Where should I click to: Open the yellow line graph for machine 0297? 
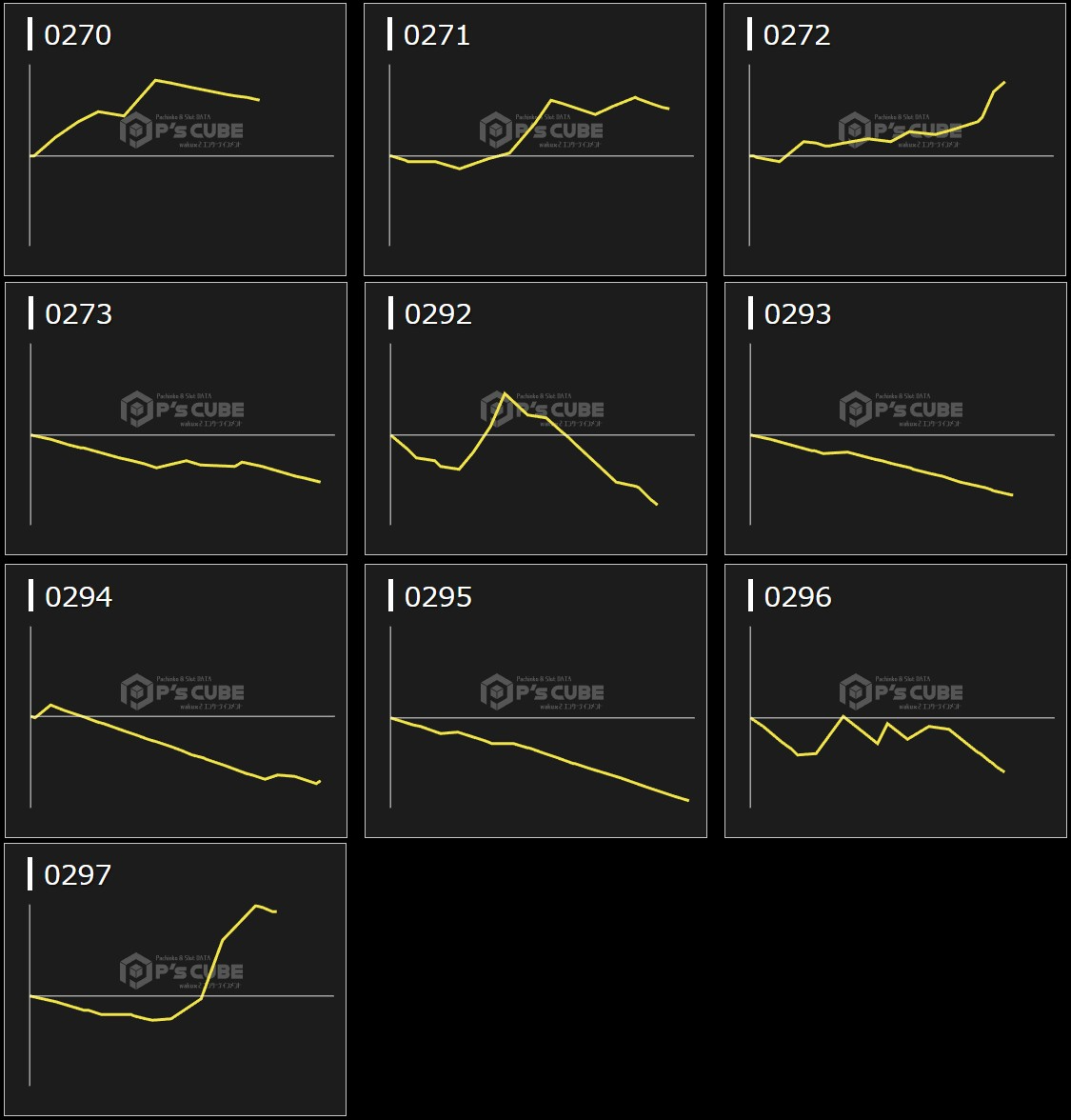point(224,940)
